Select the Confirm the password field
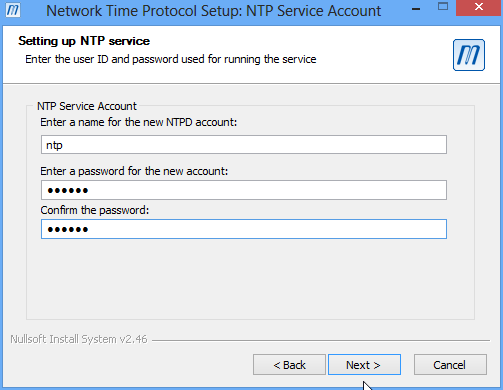The height and width of the screenshot is (390, 503). coord(244,229)
